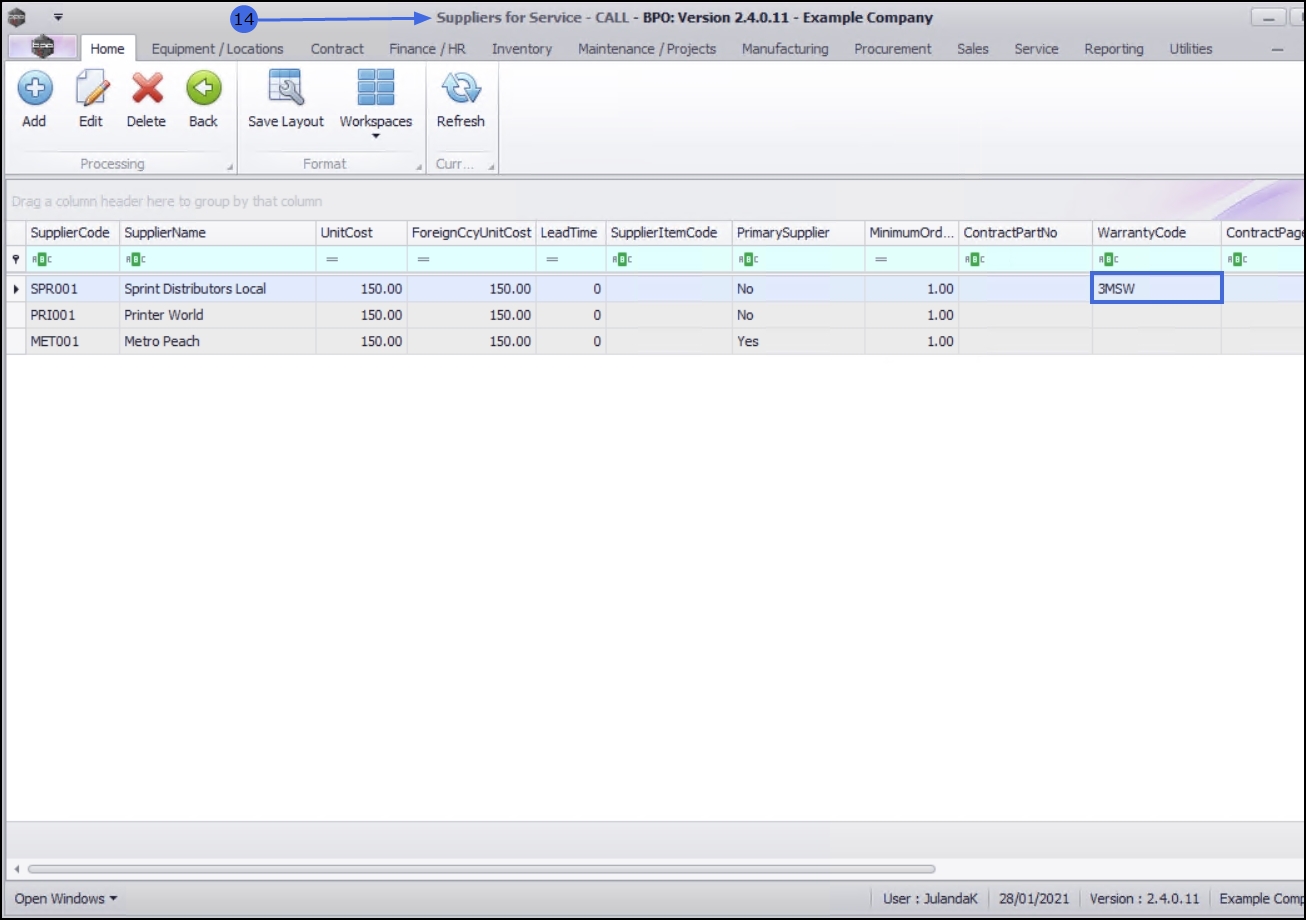Open the Utilities tab
Viewport: 1306px width, 920px height.
[1191, 48]
